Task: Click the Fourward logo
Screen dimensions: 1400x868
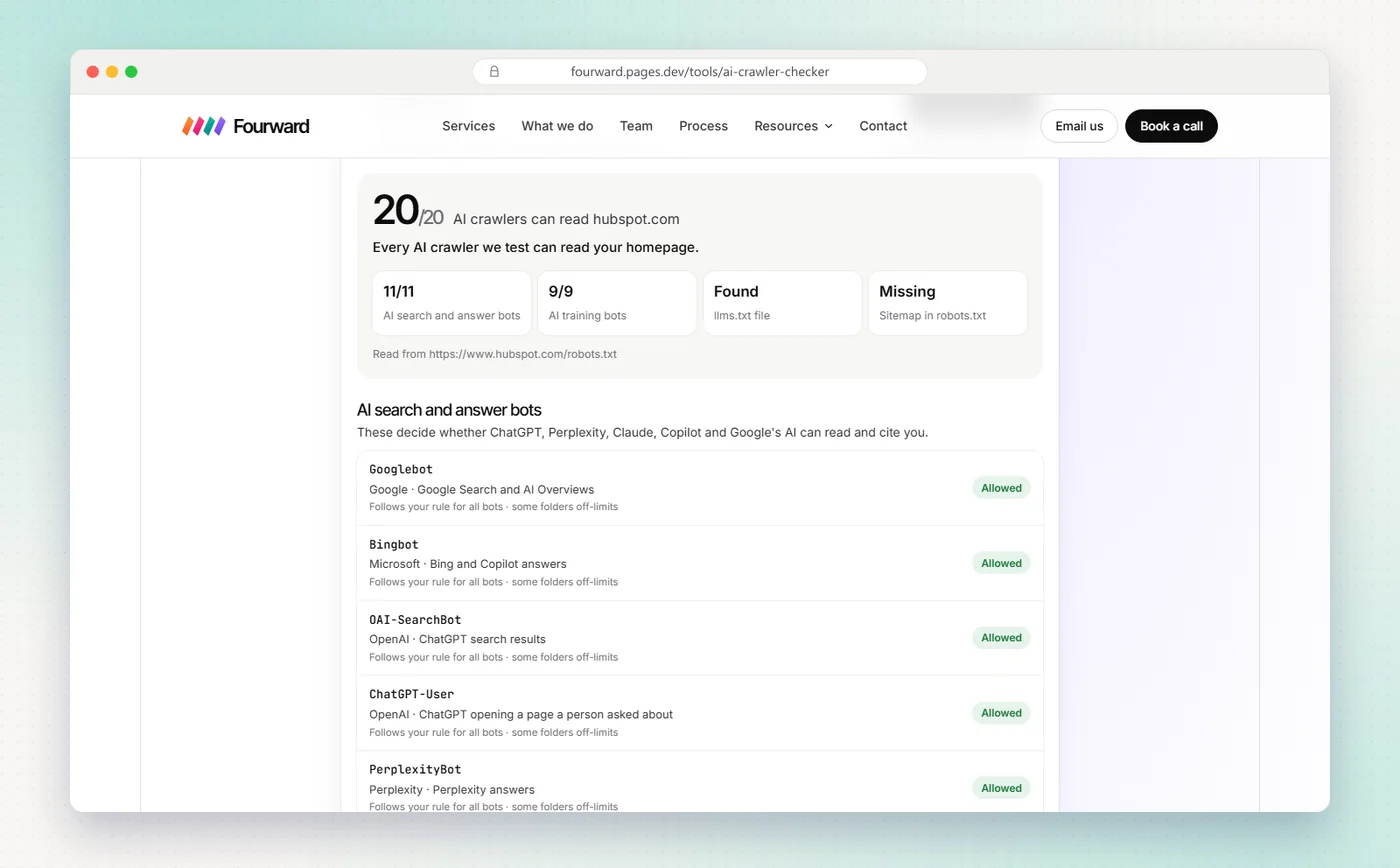Action: [246, 126]
